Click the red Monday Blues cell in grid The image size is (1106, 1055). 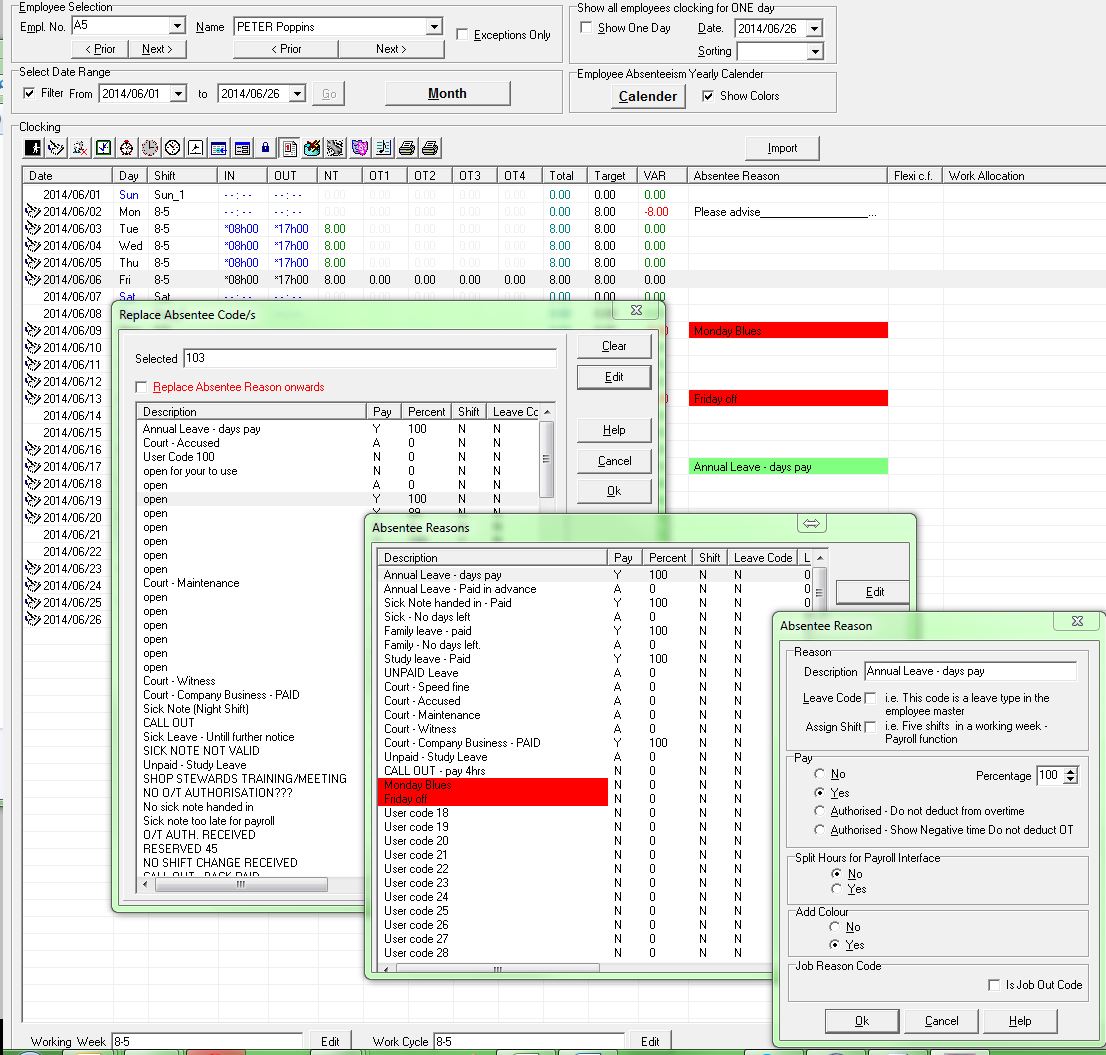tap(788, 331)
